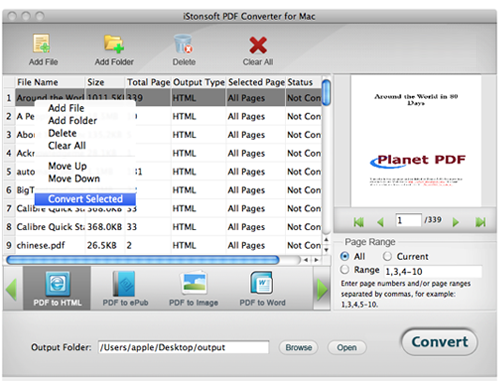This screenshot has width=500, height=384.
Task: Click the Size column header
Action: click(105, 82)
